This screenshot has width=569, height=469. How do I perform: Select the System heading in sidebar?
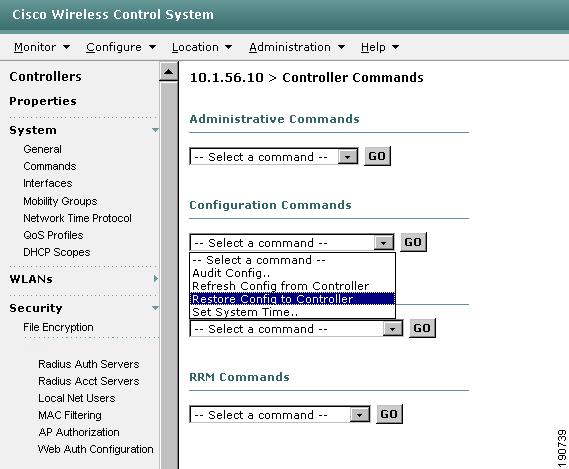(x=33, y=130)
